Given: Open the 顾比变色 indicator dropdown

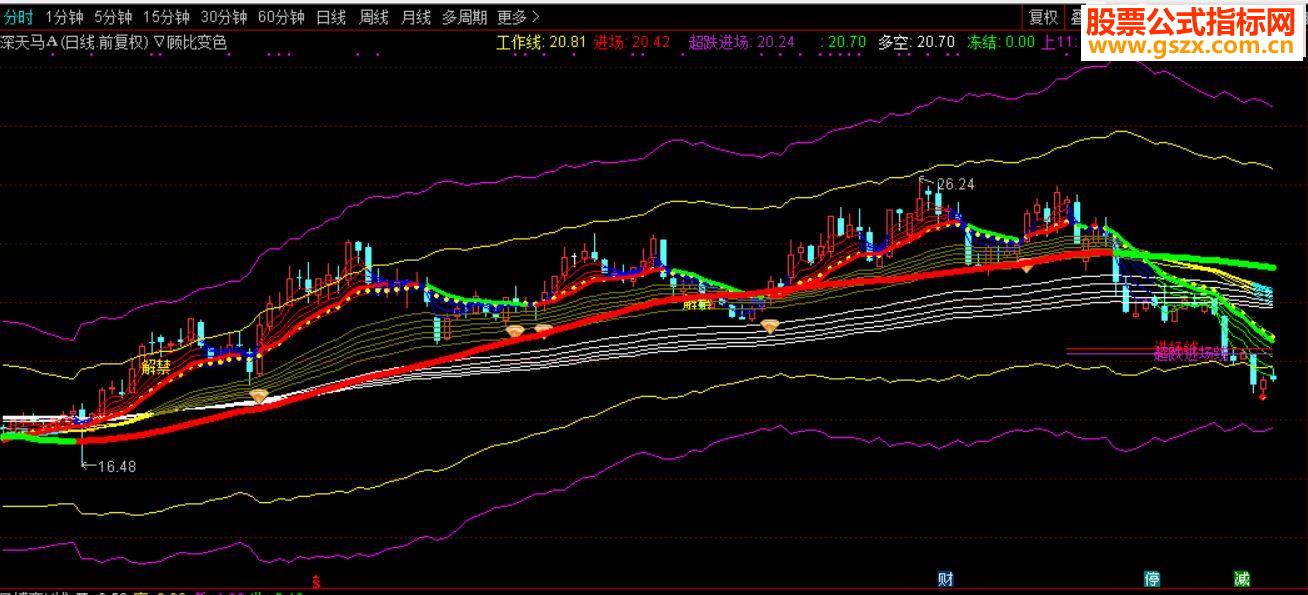Looking at the screenshot, I should [x=191, y=42].
